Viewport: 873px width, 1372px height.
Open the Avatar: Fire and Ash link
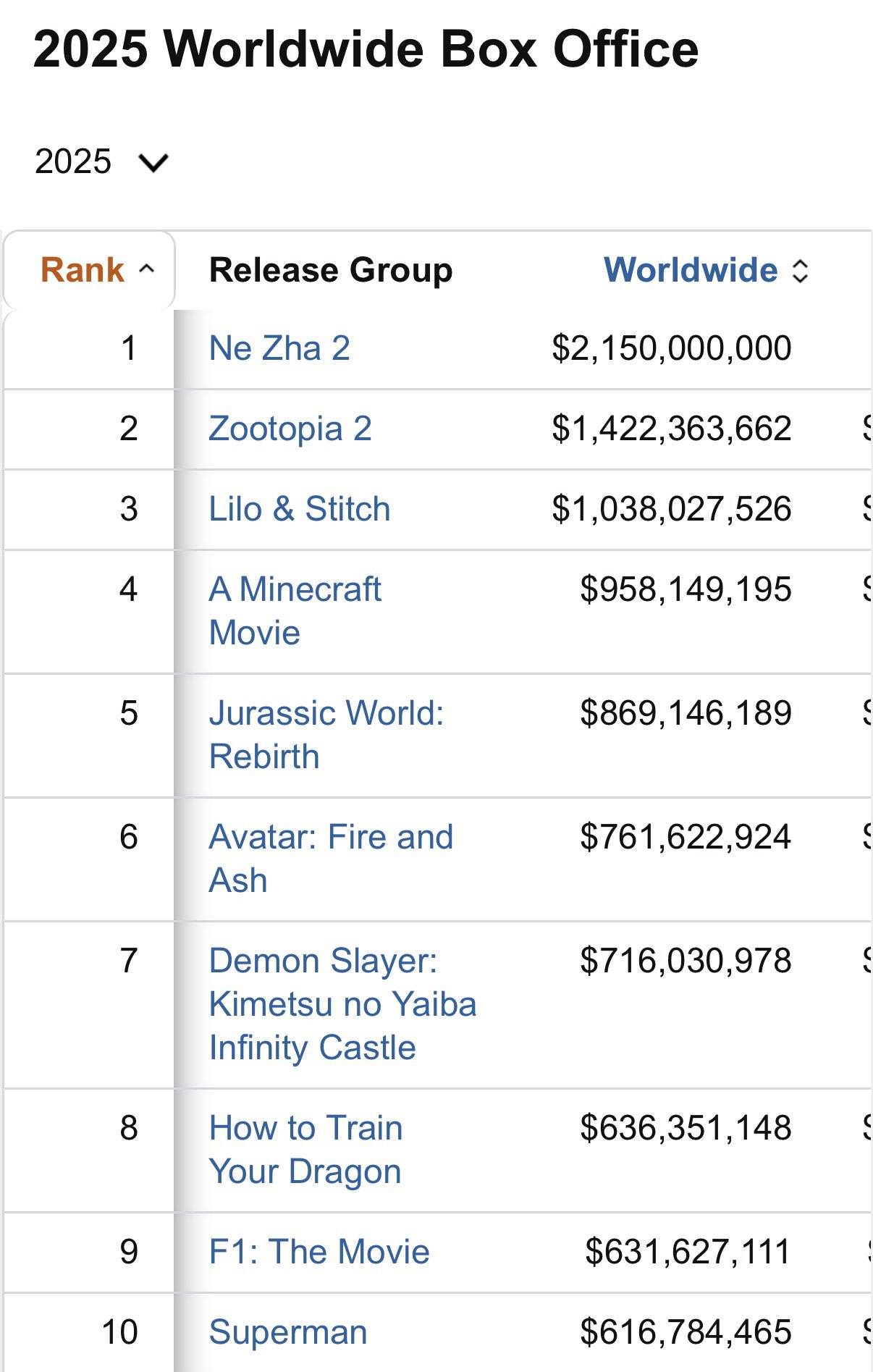(331, 858)
